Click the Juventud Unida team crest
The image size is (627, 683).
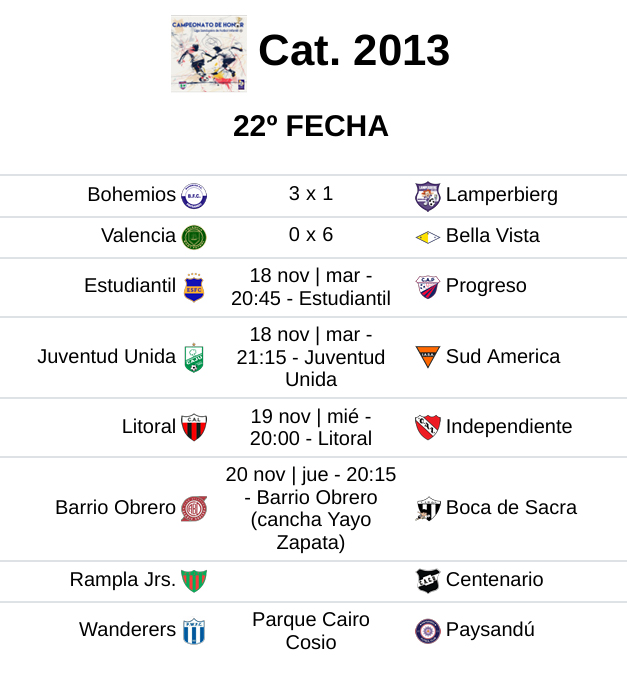click(x=194, y=358)
